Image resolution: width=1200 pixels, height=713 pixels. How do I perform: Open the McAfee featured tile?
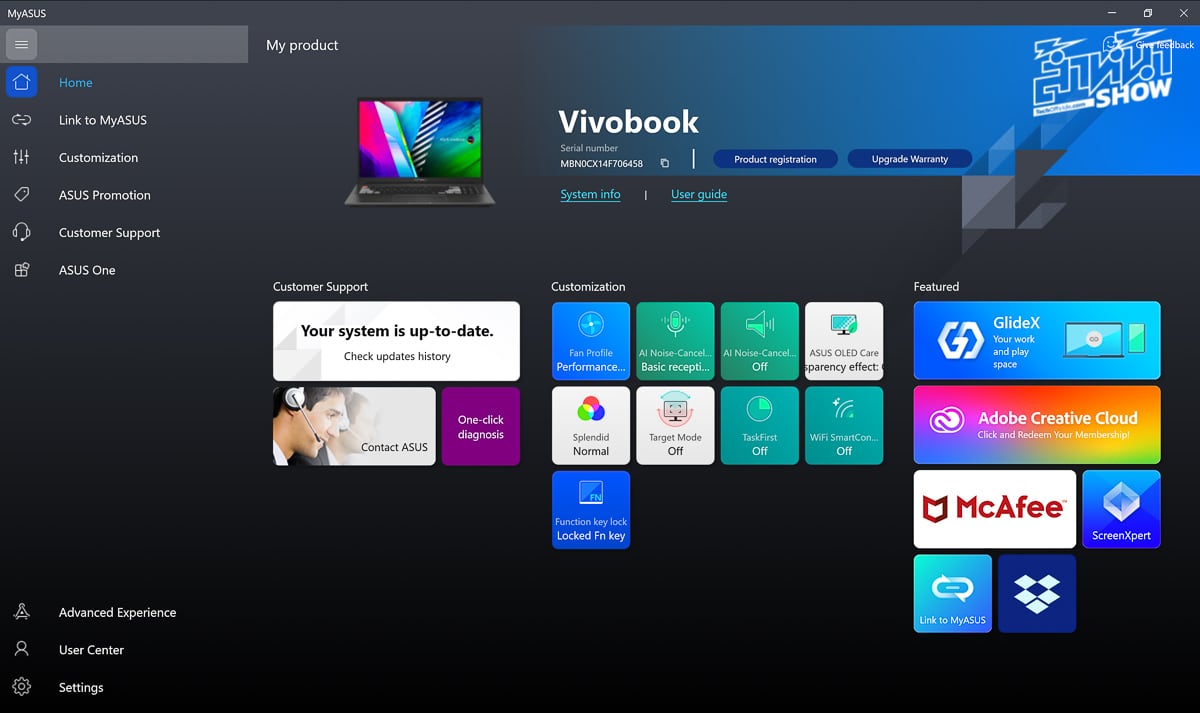(x=995, y=510)
